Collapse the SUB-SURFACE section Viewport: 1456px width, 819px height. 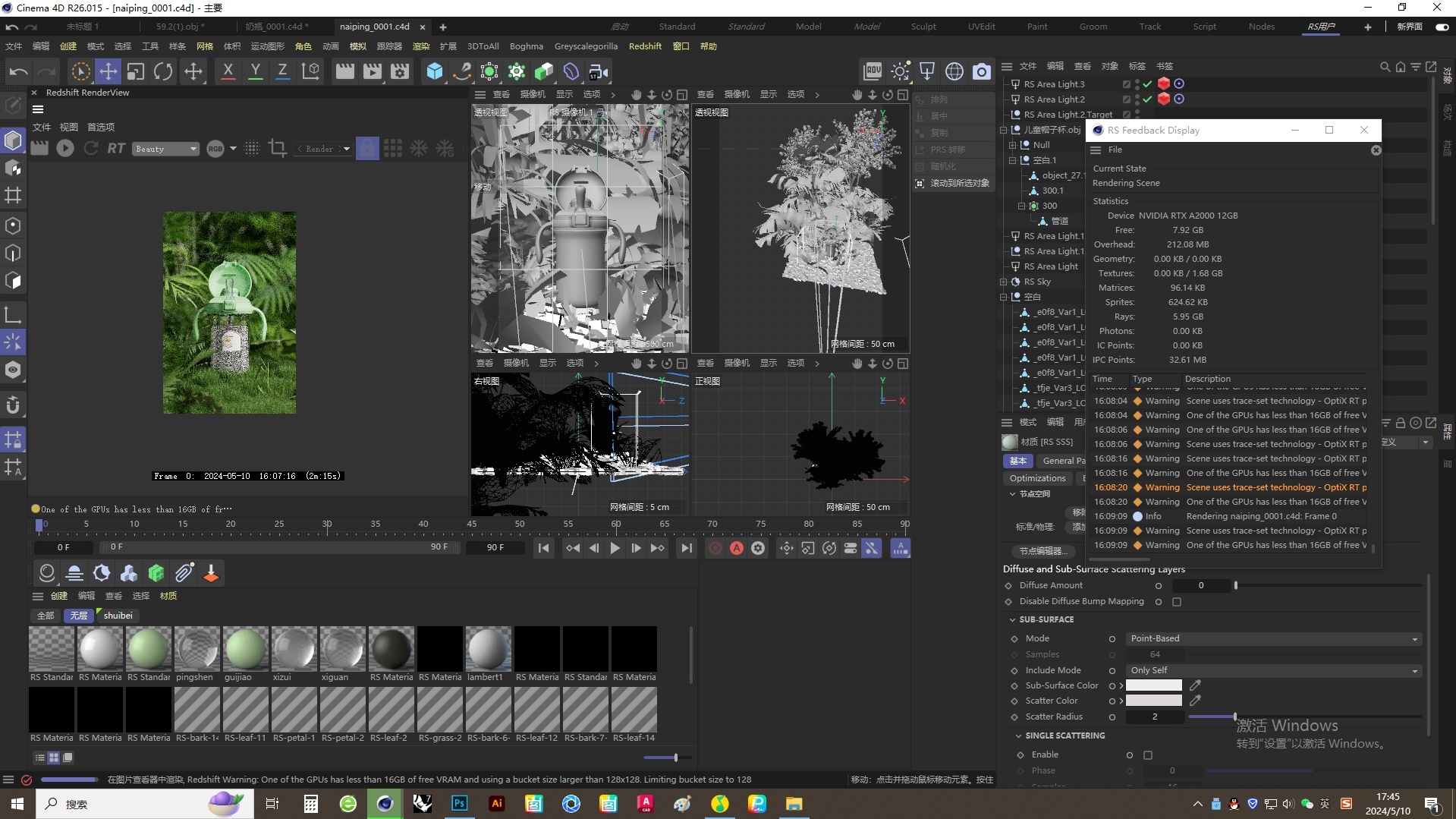[x=1012, y=619]
